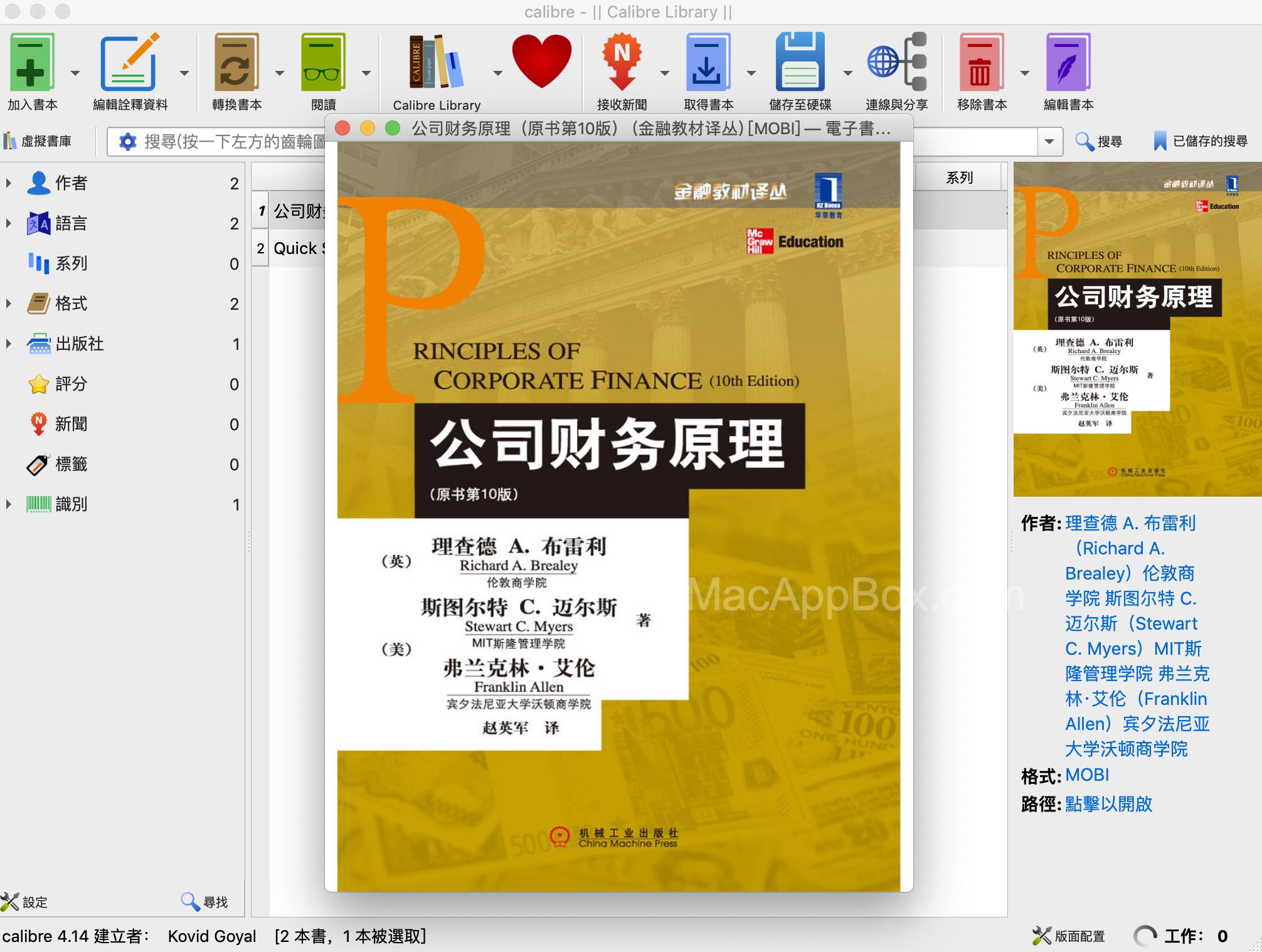This screenshot has width=1262, height=952.
Task: Open dropdown arrow next to 編輯詮釋資料
Action: point(184,73)
